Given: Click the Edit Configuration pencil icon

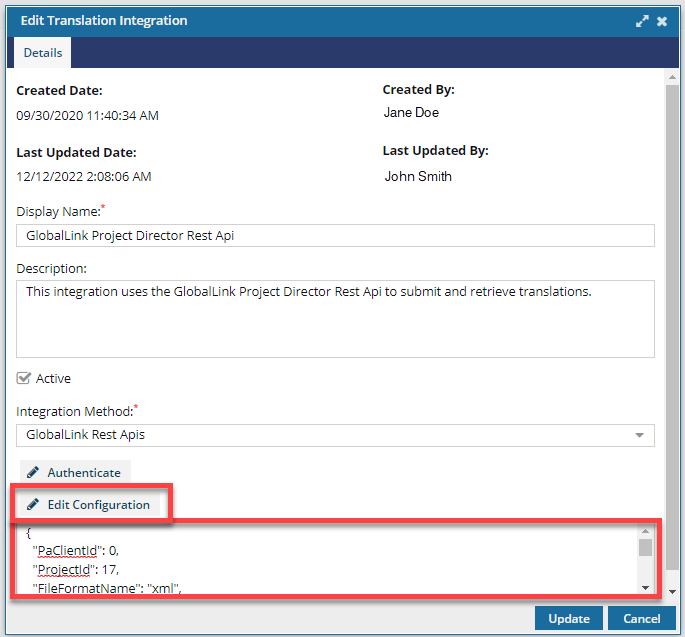Looking at the screenshot, I should tap(33, 505).
